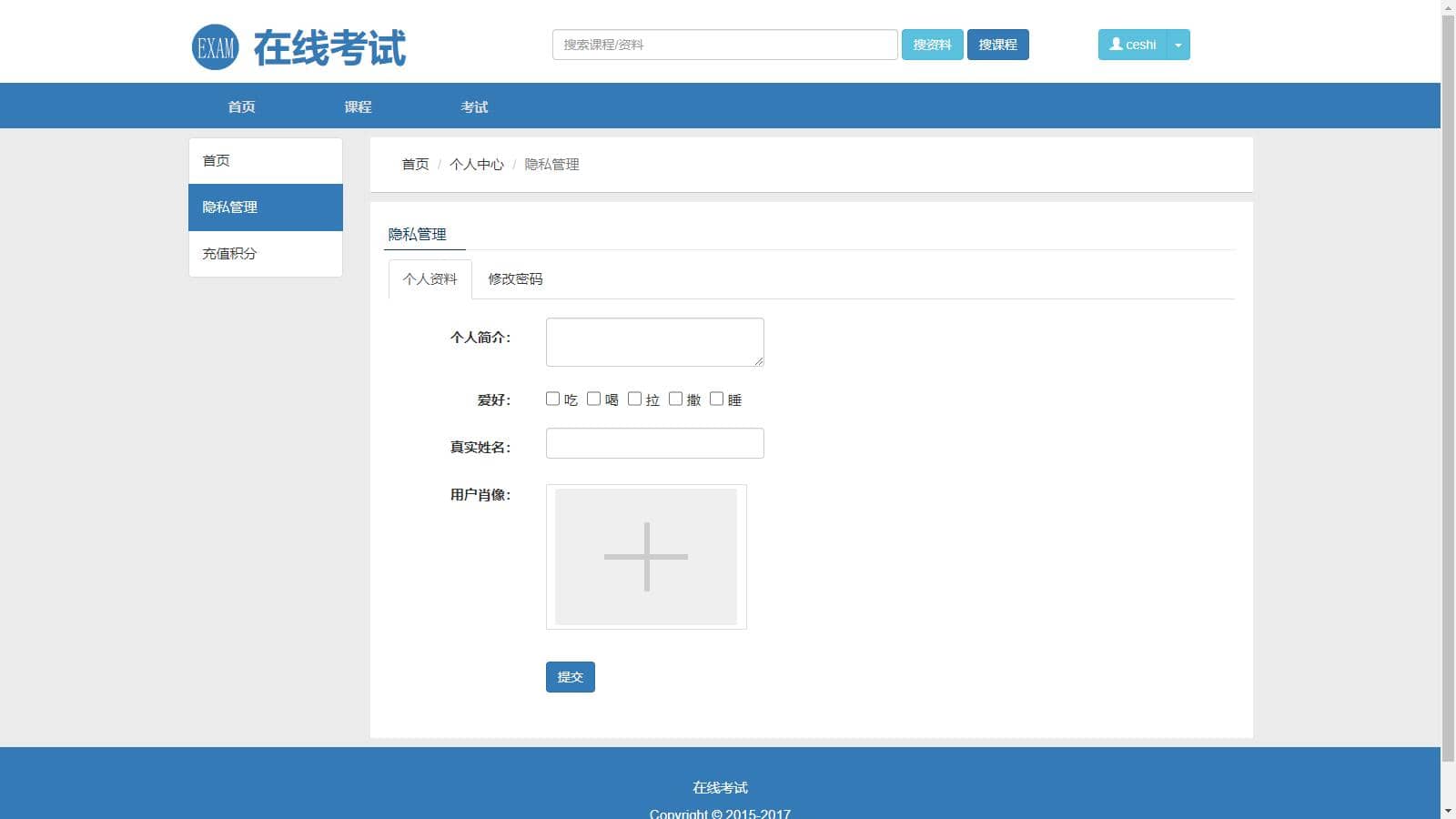Go to 考试 in the navigation bar
The image size is (1456, 819).
pyautogui.click(x=474, y=106)
